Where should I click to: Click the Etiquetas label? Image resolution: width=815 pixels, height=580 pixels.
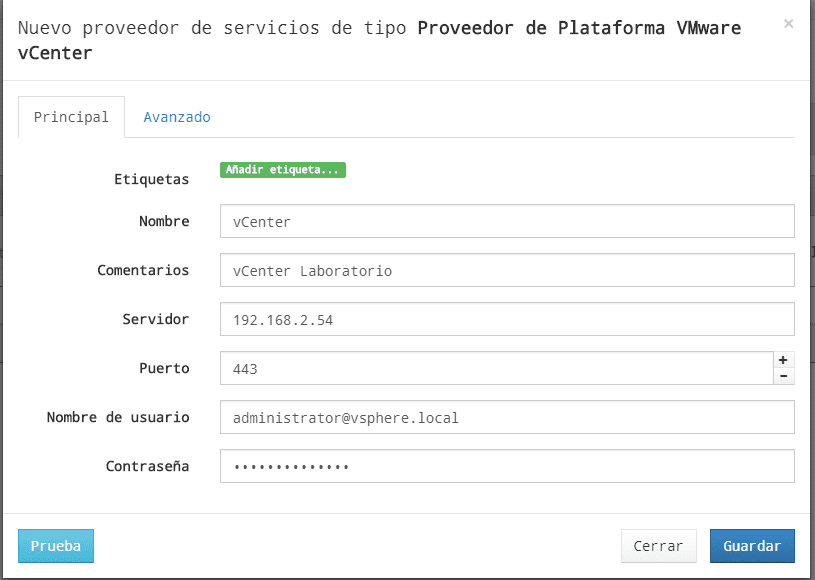[152, 179]
